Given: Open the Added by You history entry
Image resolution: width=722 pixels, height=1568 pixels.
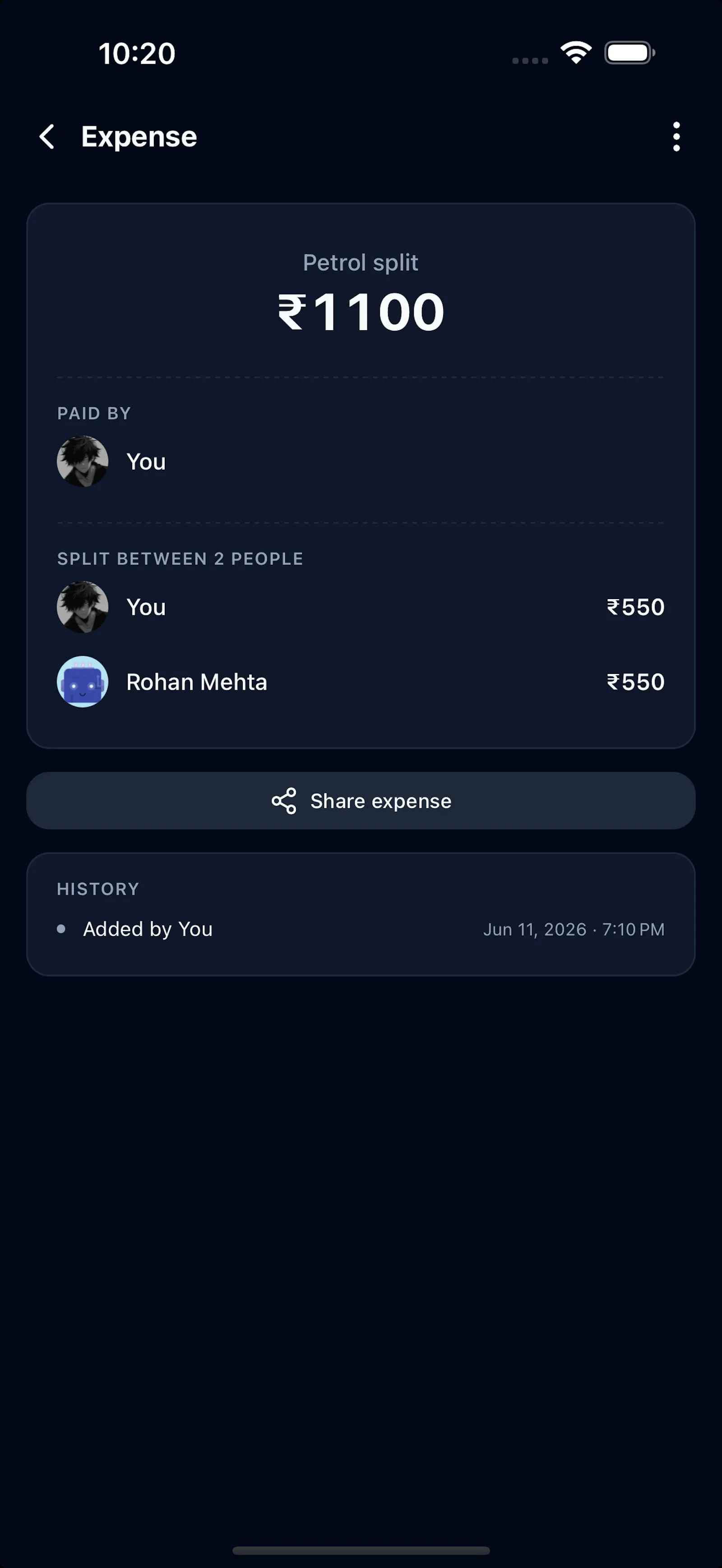Looking at the screenshot, I should click(361, 929).
